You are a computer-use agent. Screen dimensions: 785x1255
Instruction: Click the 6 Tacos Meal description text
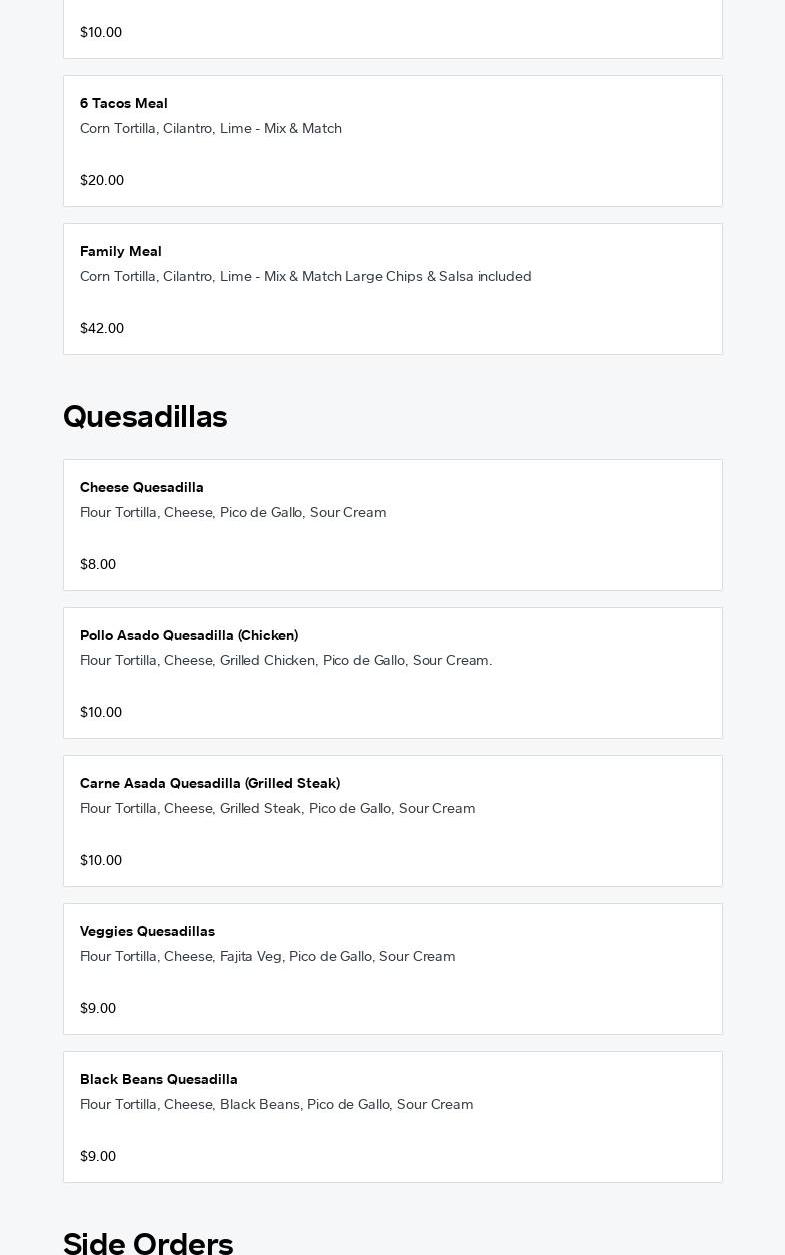[x=211, y=129]
